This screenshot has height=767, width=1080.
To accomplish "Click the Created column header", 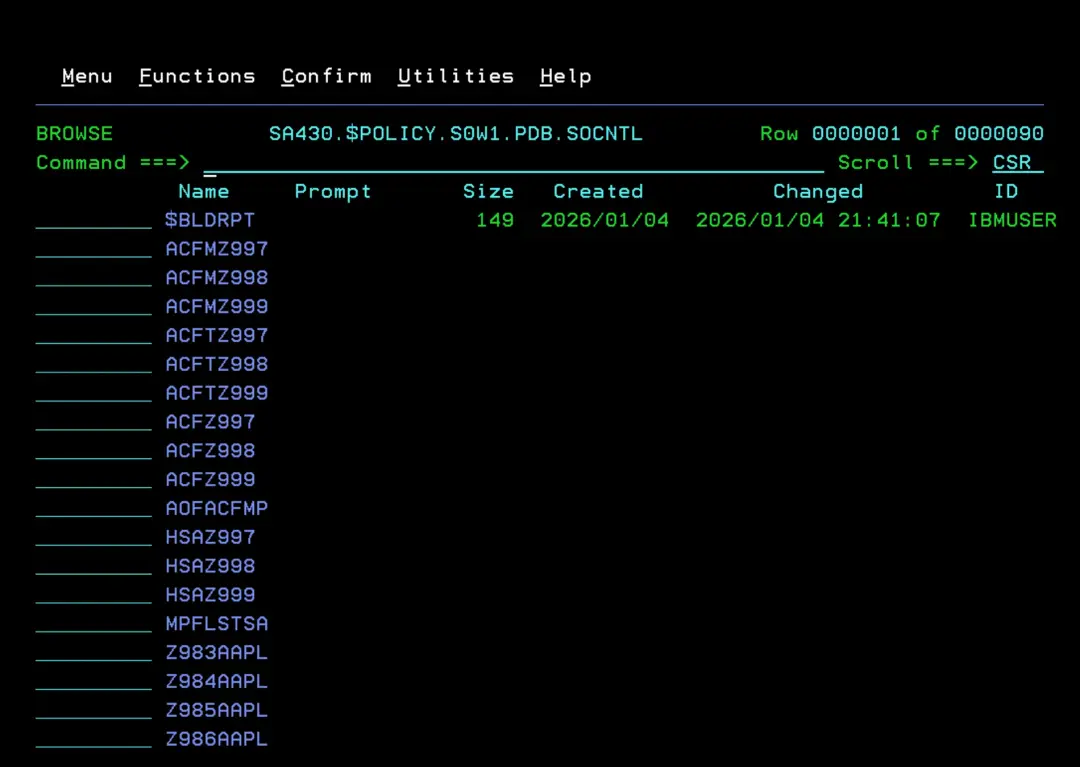I will point(598,191).
